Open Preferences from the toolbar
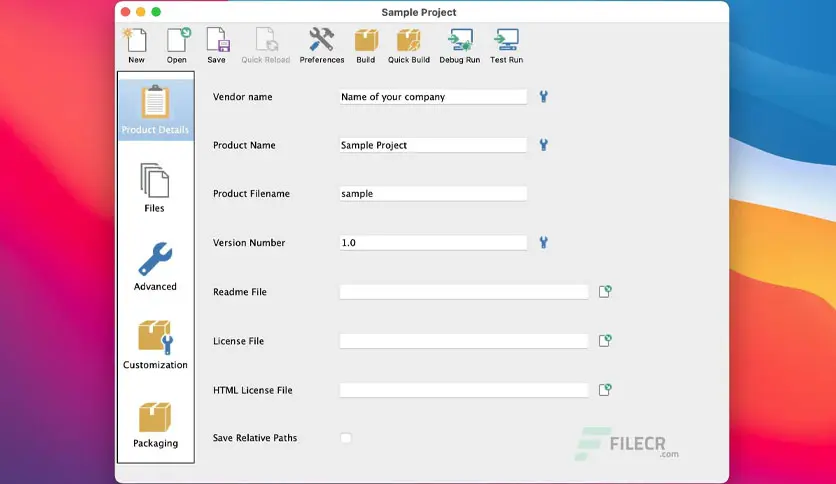Image resolution: width=836 pixels, height=484 pixels. [321, 41]
